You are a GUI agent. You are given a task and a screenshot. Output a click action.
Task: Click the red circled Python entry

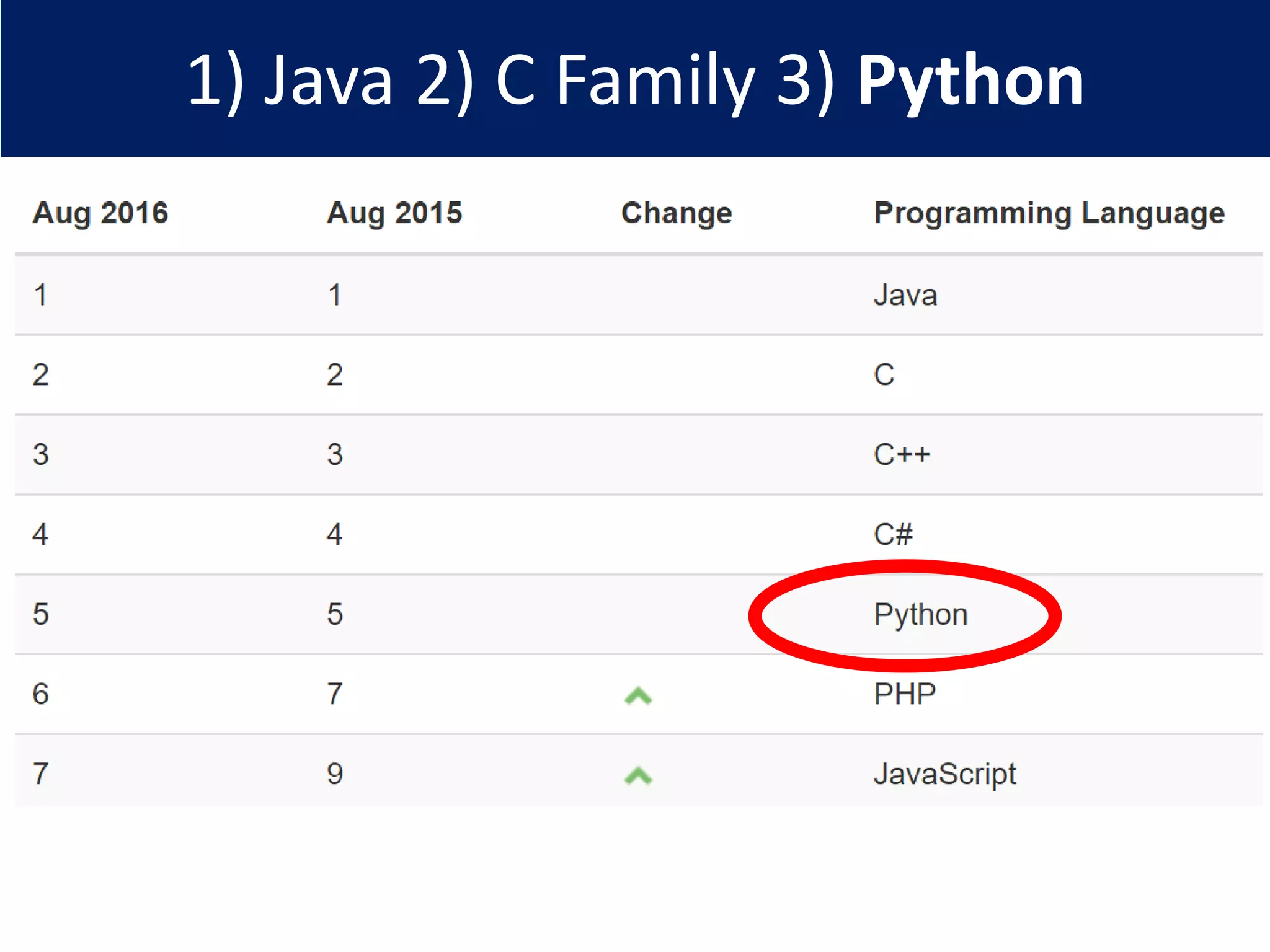(x=920, y=615)
